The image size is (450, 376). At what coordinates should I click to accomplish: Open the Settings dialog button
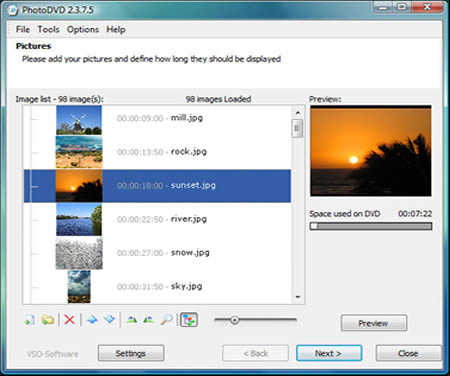(x=131, y=353)
